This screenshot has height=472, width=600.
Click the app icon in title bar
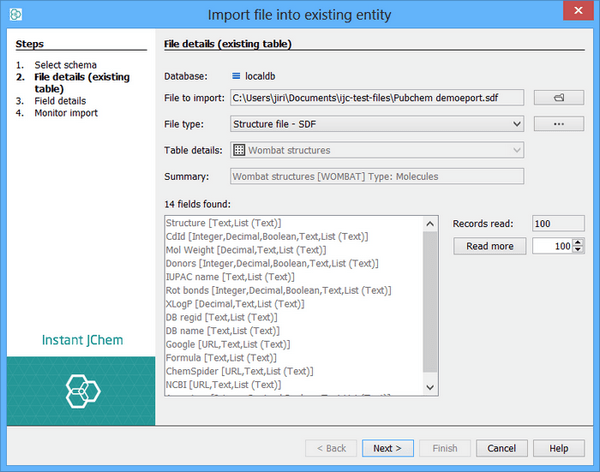13,14
